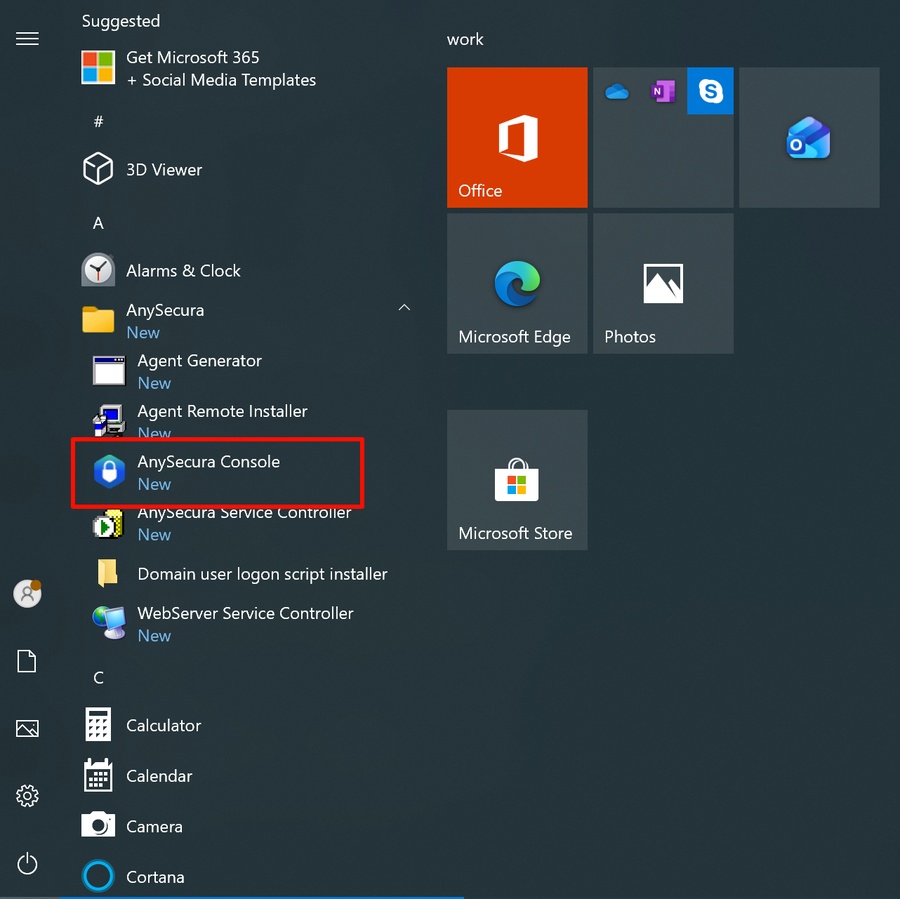Launch the Microsoft Edge tile
The height and width of the screenshot is (899, 900).
(x=516, y=284)
